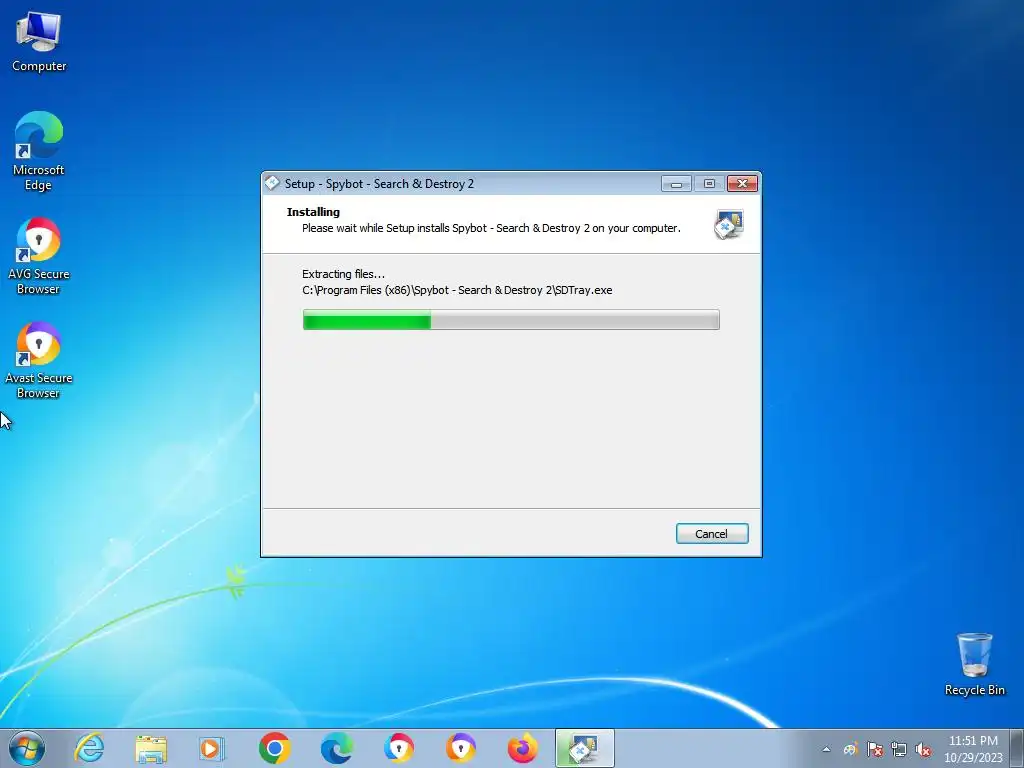Launch Internet Explorer from the taskbar
Image resolution: width=1024 pixels, height=768 pixels.
coord(89,748)
